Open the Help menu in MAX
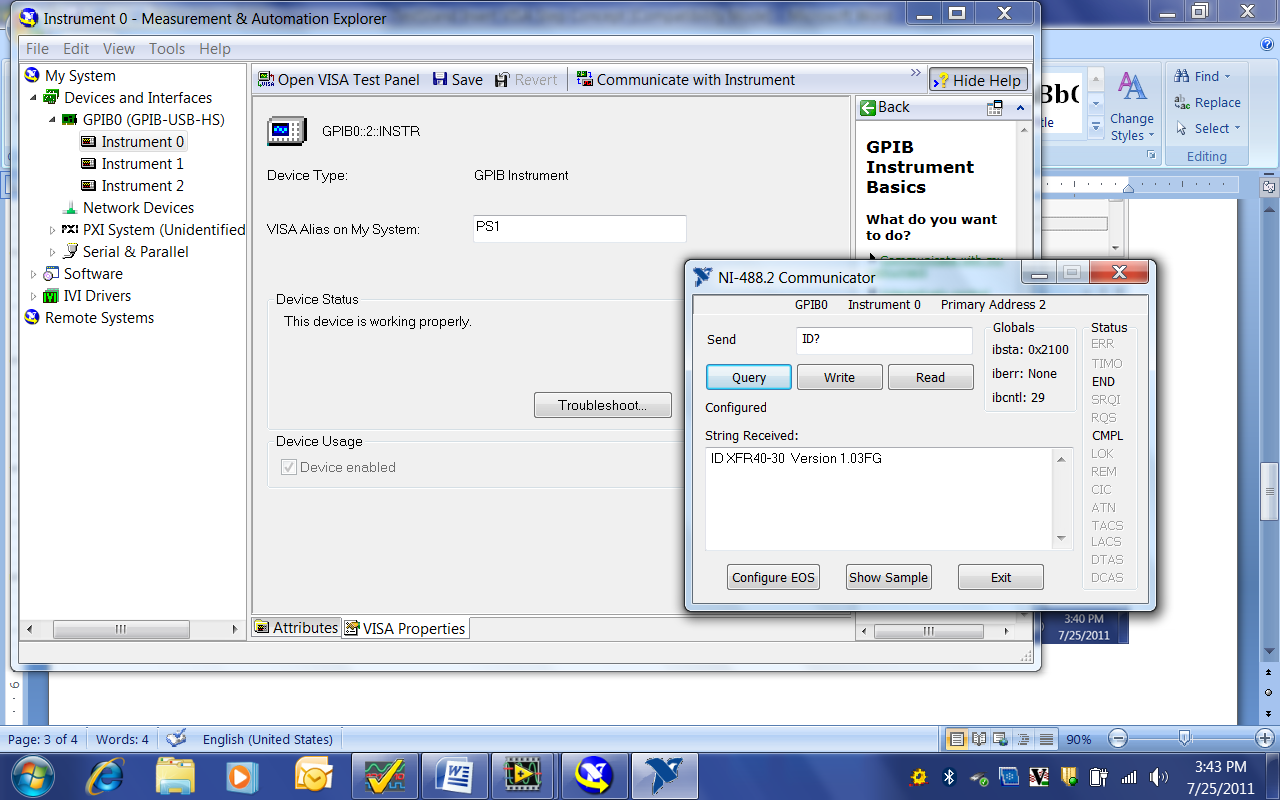This screenshot has width=1280, height=800. tap(215, 49)
